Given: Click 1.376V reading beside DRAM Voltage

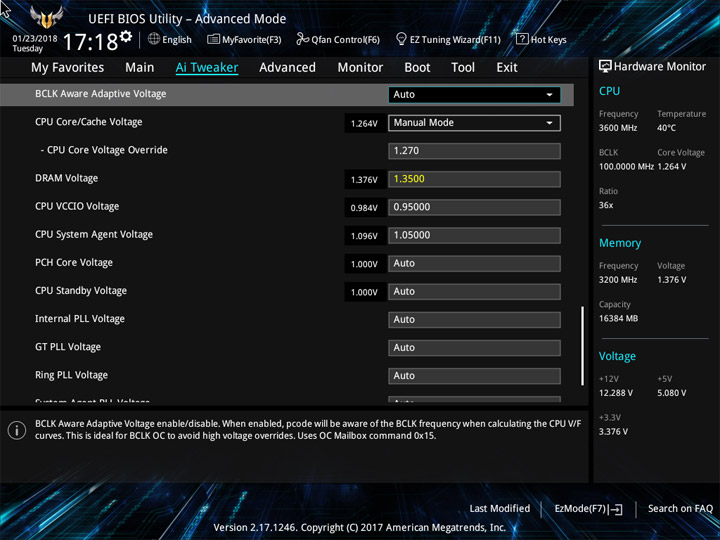Looking at the screenshot, I should pos(364,180).
